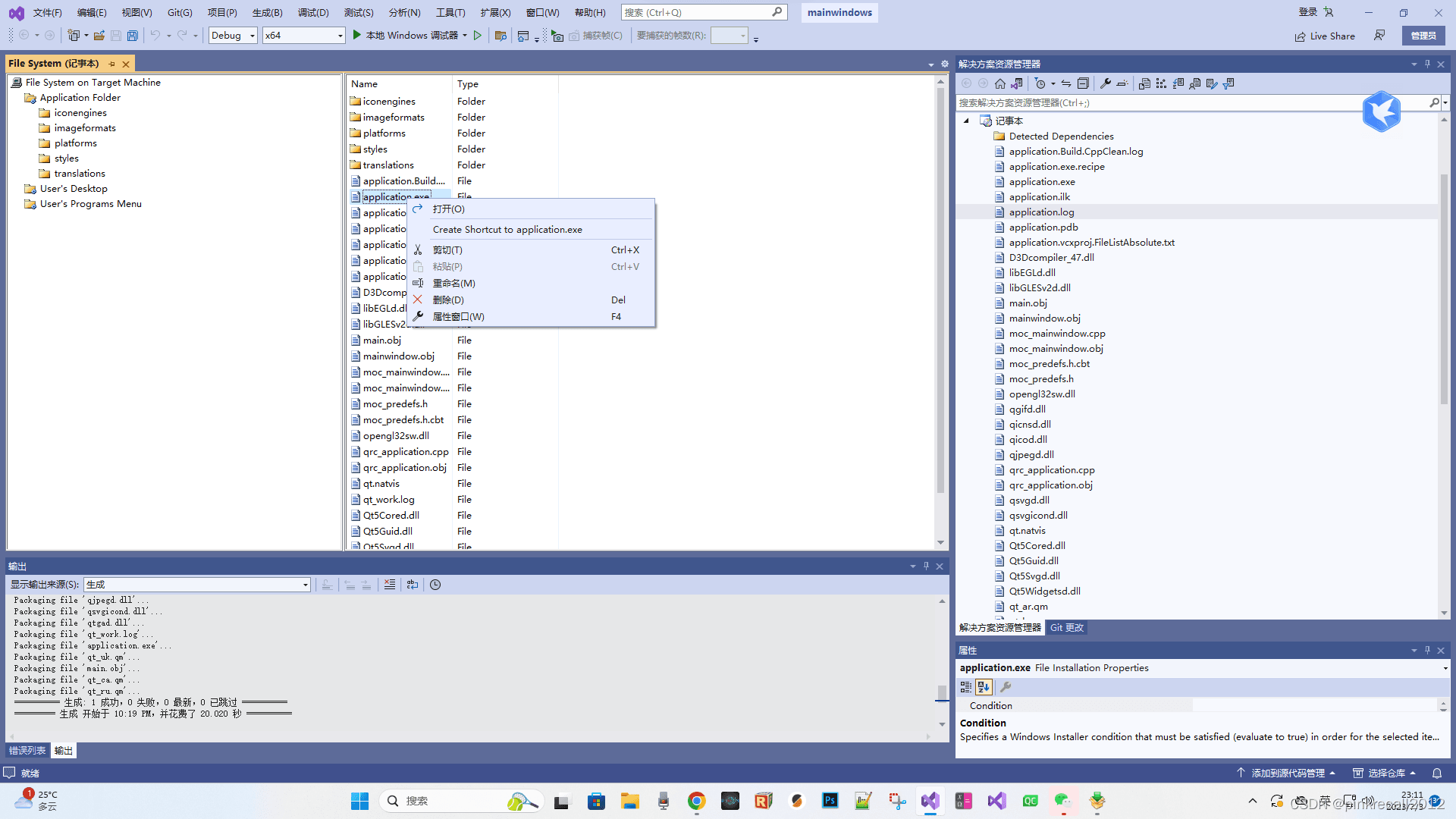Click Pending Changes Filter clock icon
This screenshot has height=819, width=1456.
[x=1040, y=83]
